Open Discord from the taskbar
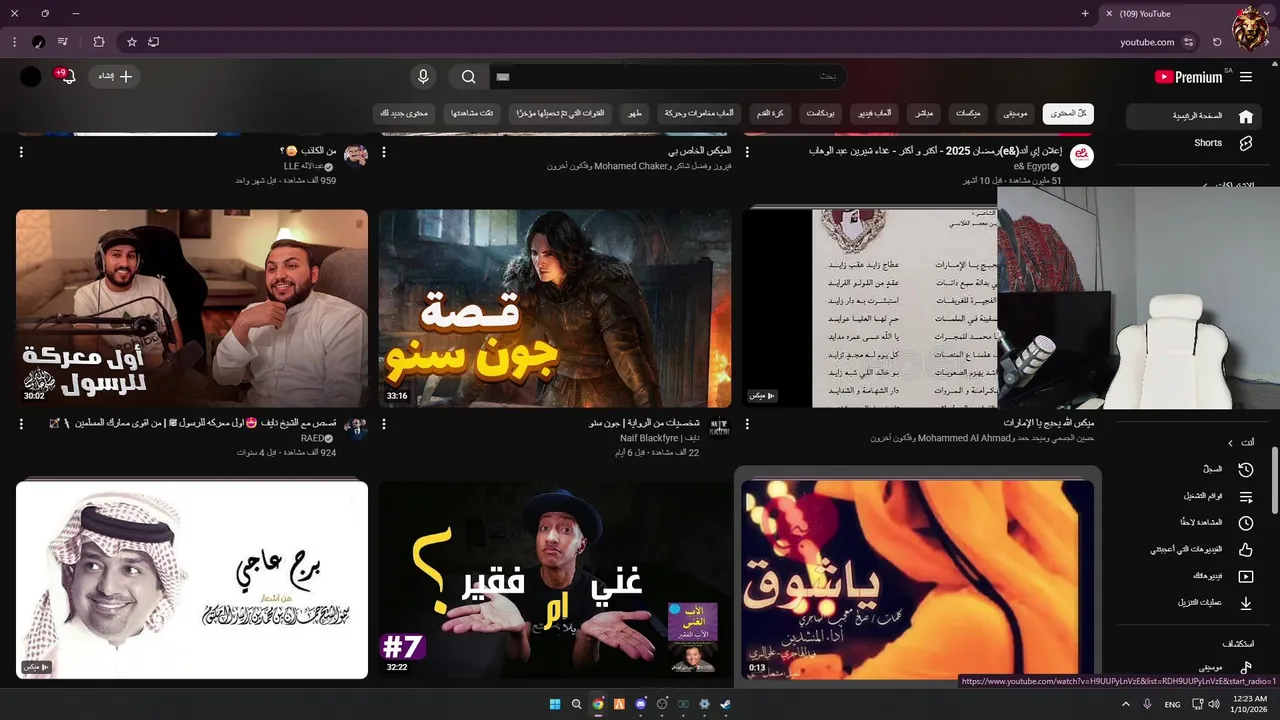Image resolution: width=1280 pixels, height=720 pixels. [x=641, y=704]
